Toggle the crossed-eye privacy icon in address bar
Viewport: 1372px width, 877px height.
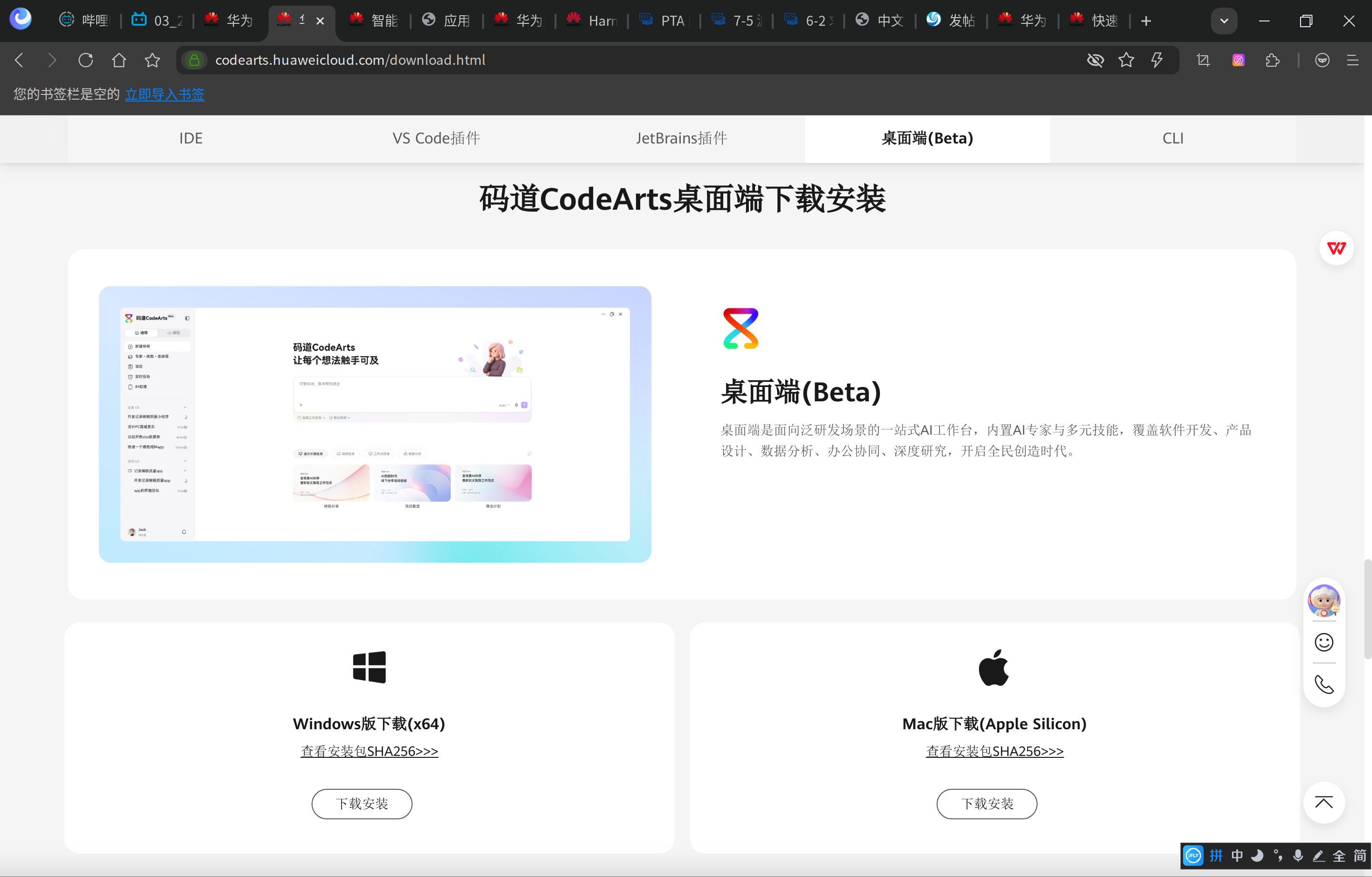pos(1095,60)
